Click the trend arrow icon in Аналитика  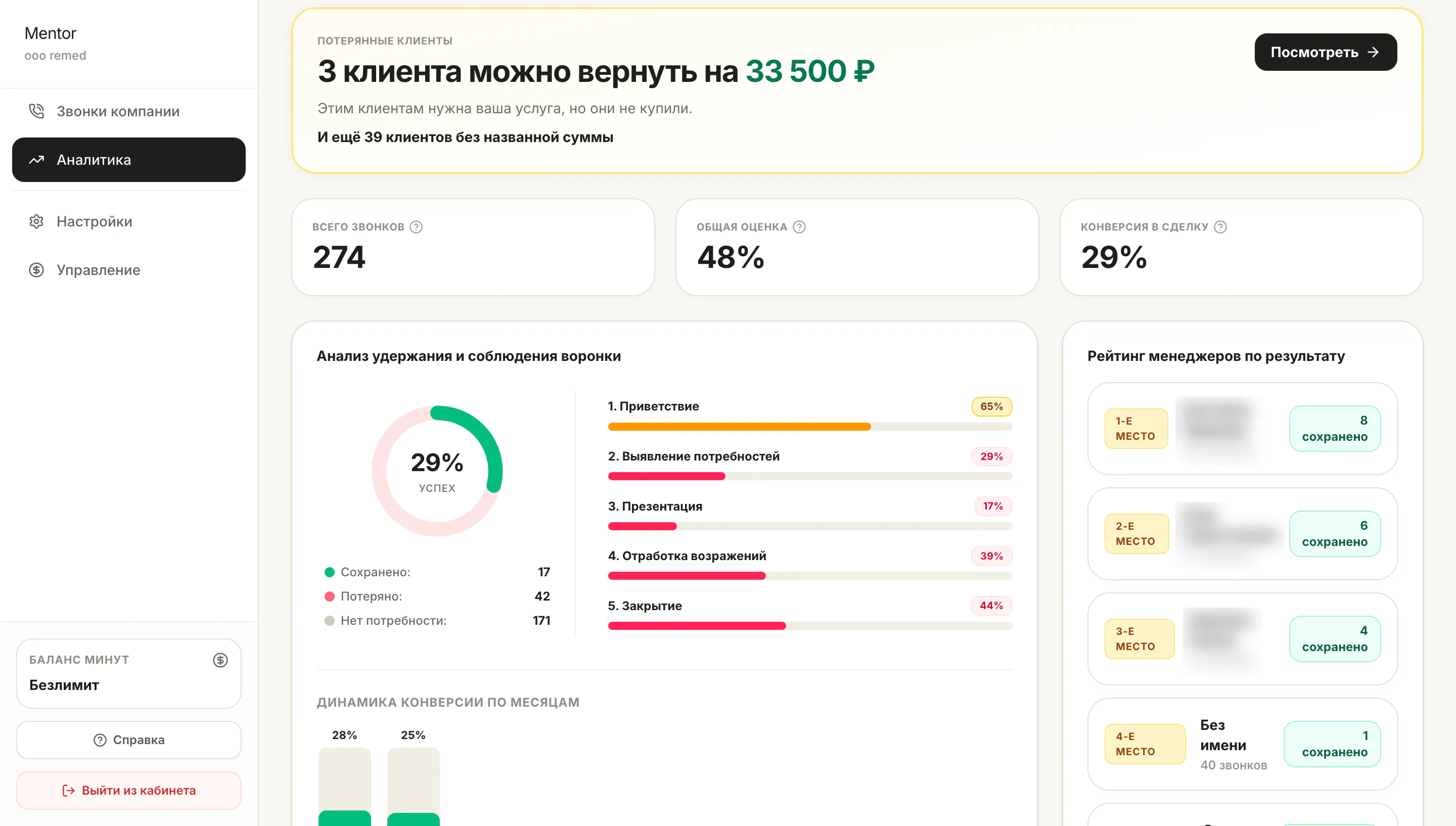click(36, 160)
